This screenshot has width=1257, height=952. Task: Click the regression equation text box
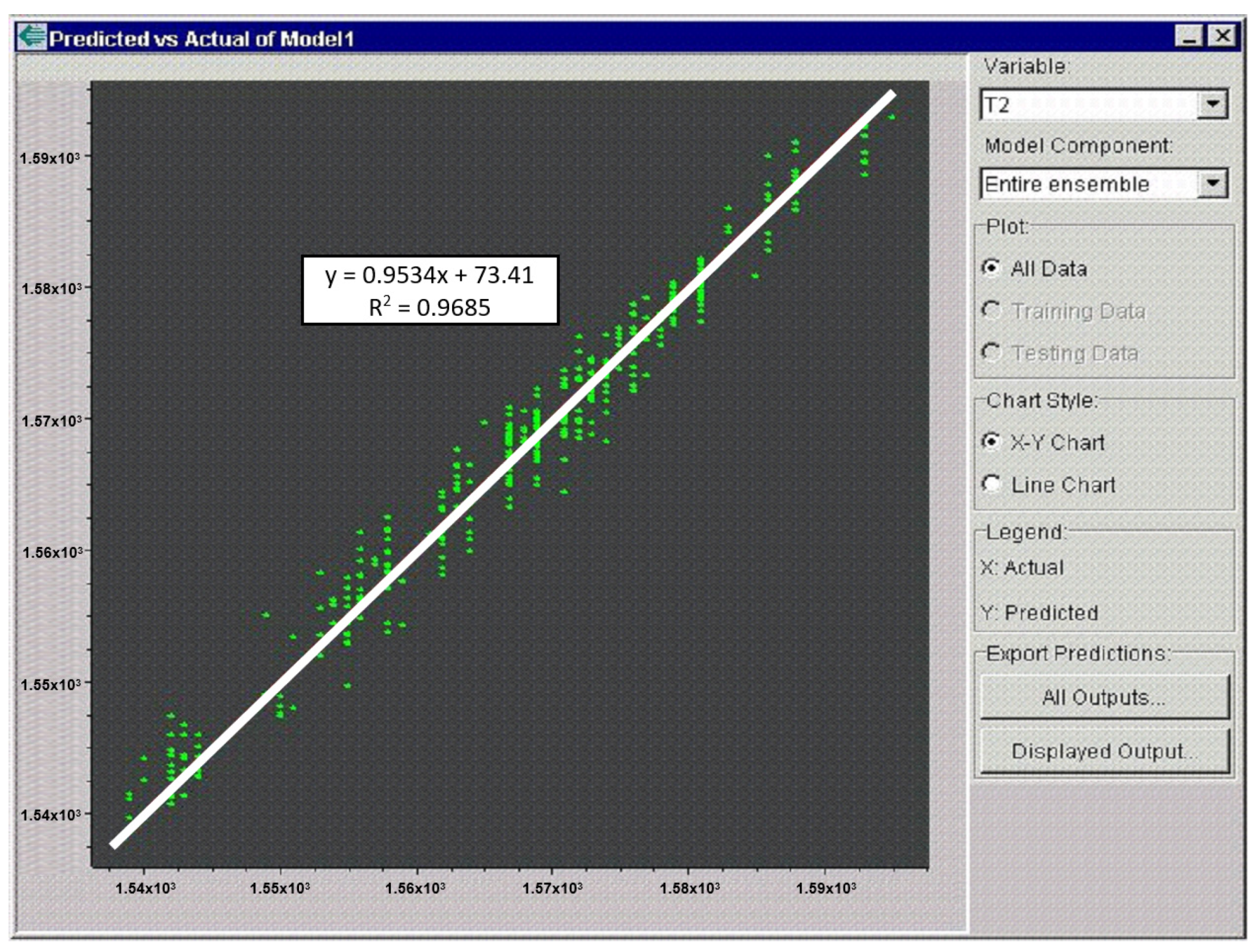[x=430, y=291]
